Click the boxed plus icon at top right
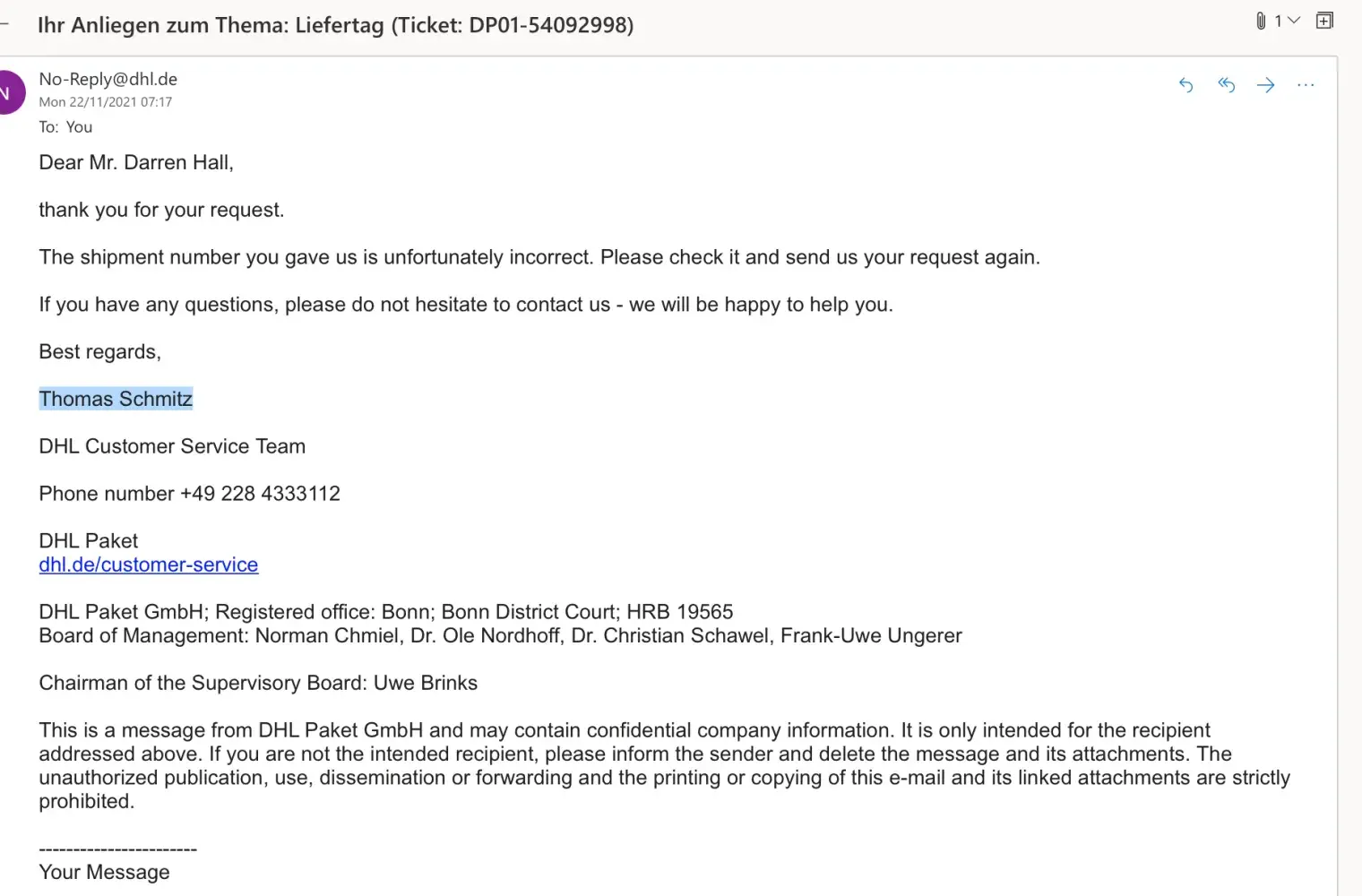 1324,21
